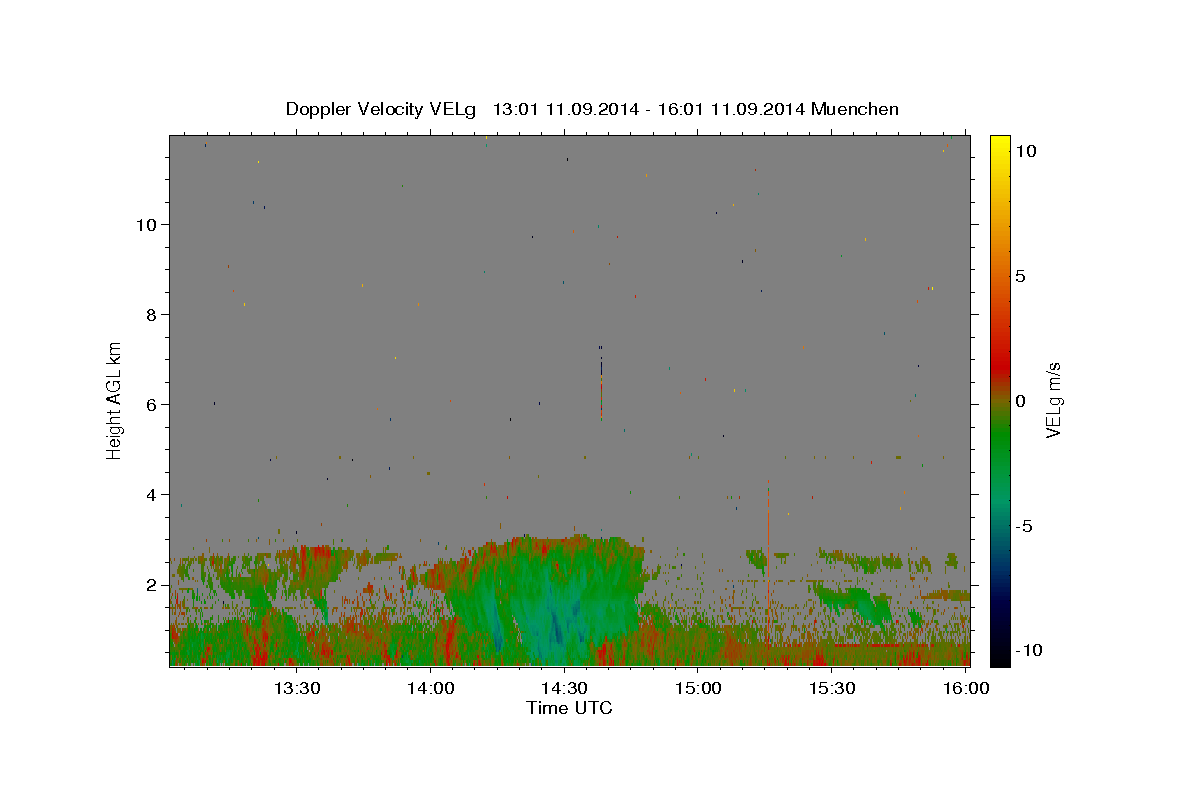Screen dimensions: 1200x800
Task: Click the height axis label '8'
Action: (153, 315)
